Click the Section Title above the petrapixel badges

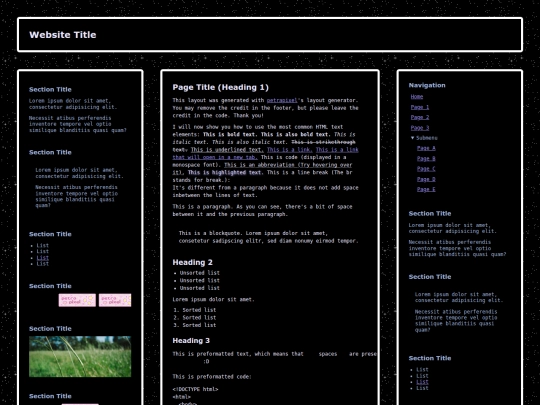point(50,286)
